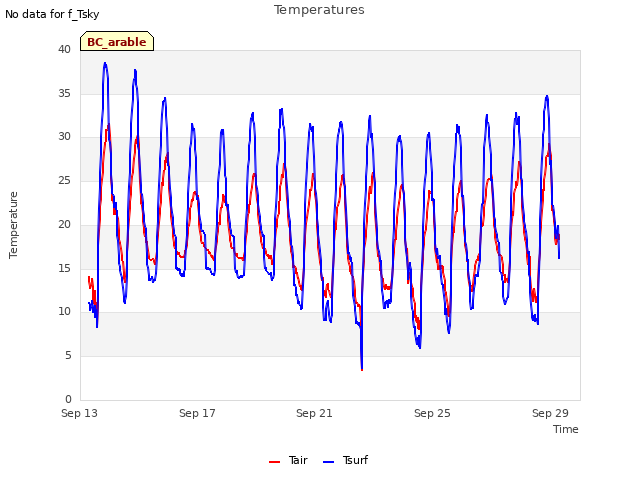The height and width of the screenshot is (480, 640).
Task: Toggle the Tair series in the legend
Action: [288, 460]
